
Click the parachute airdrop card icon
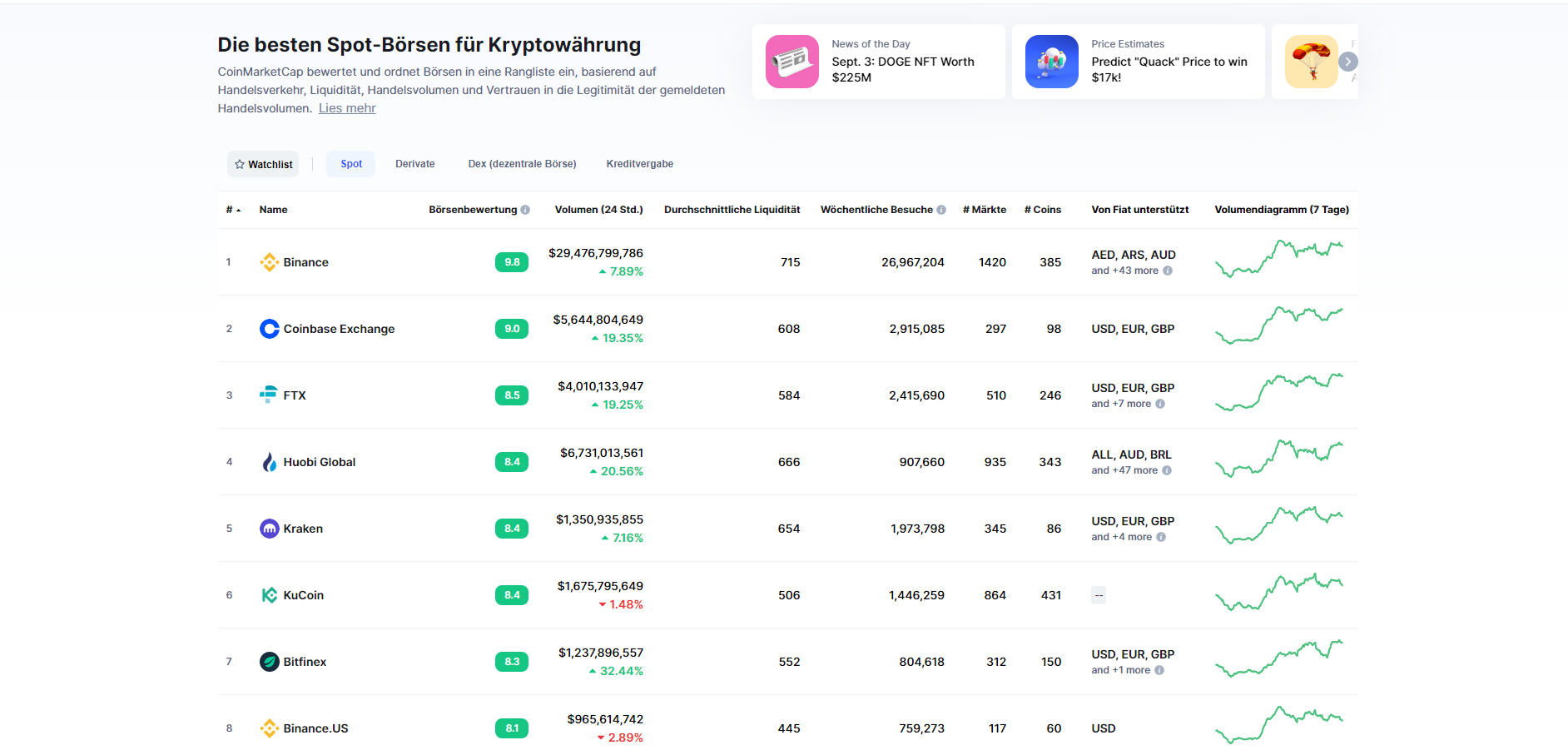pos(1312,62)
